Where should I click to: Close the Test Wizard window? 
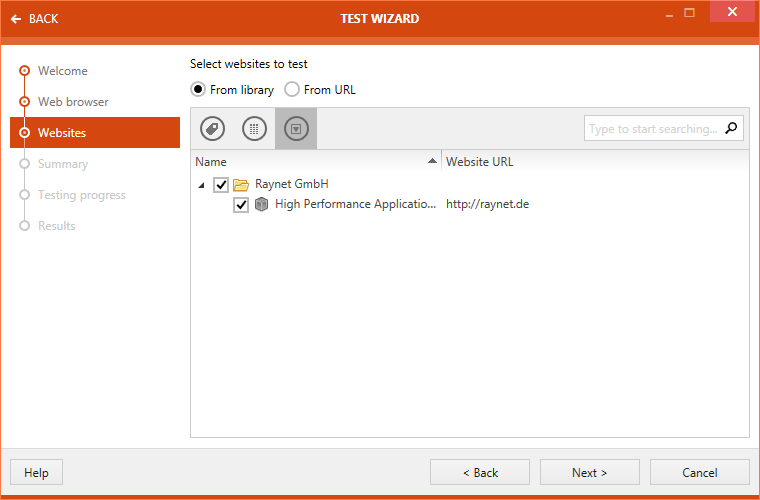pos(732,12)
